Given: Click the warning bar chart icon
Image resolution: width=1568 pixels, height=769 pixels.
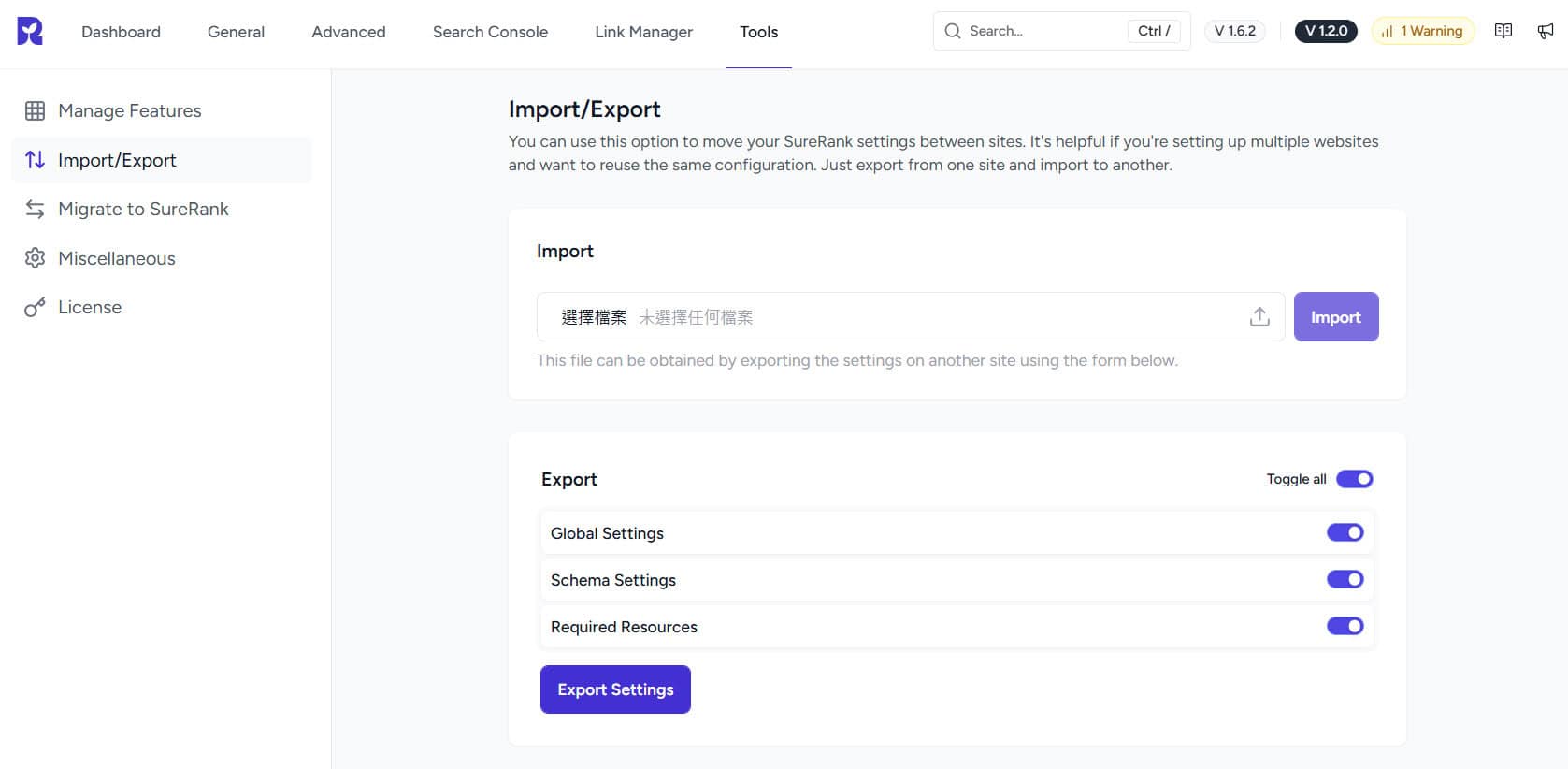Looking at the screenshot, I should tap(1388, 31).
